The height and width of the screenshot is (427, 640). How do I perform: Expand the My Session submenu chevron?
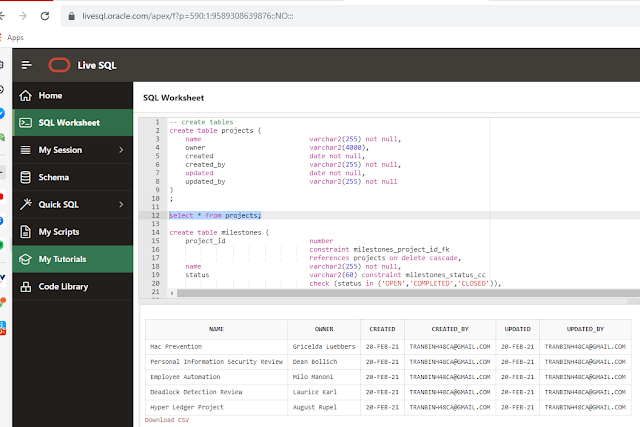121,150
